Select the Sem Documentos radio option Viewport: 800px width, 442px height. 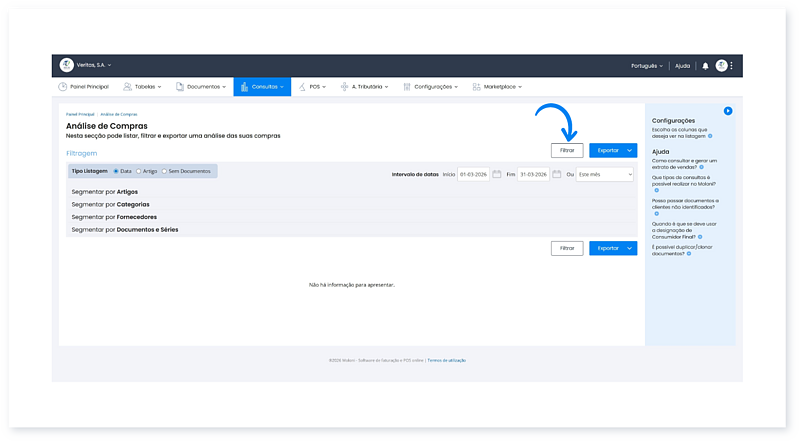tap(164, 171)
